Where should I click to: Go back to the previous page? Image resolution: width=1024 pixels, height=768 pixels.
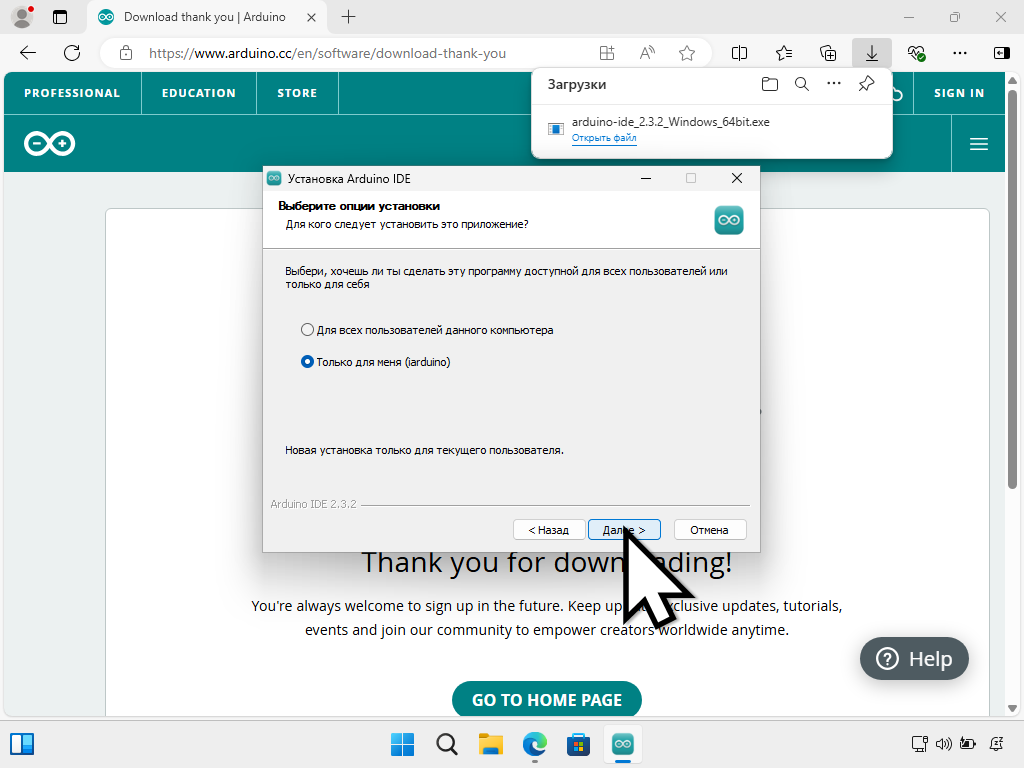[x=28, y=53]
